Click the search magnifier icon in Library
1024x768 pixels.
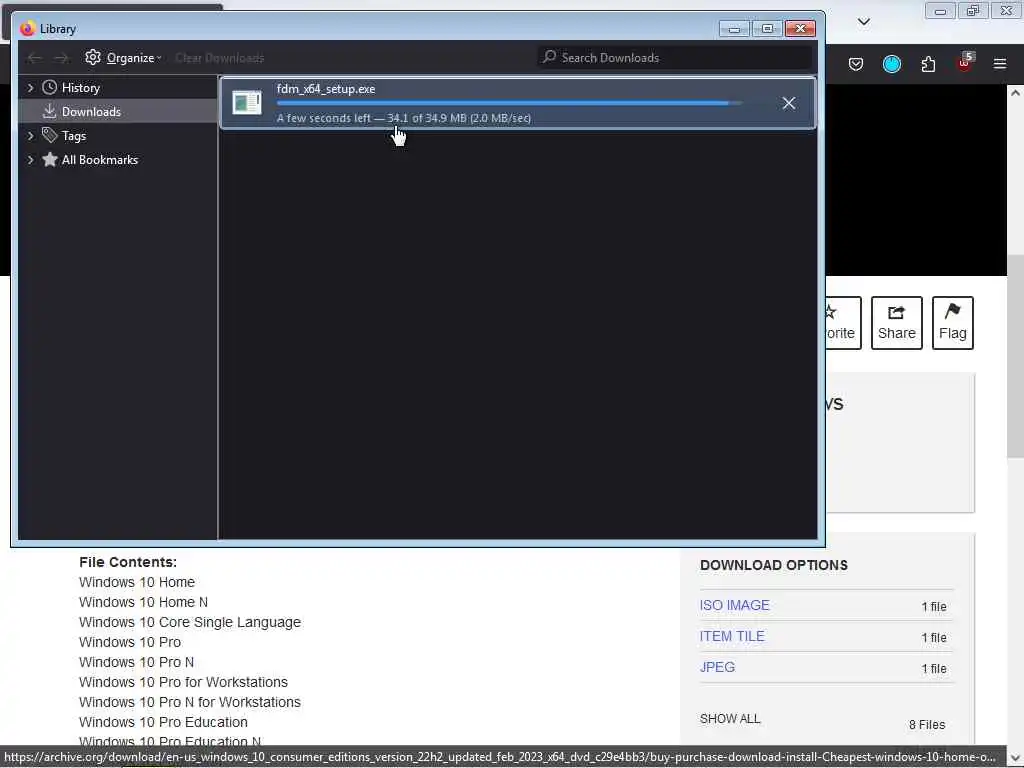click(550, 57)
